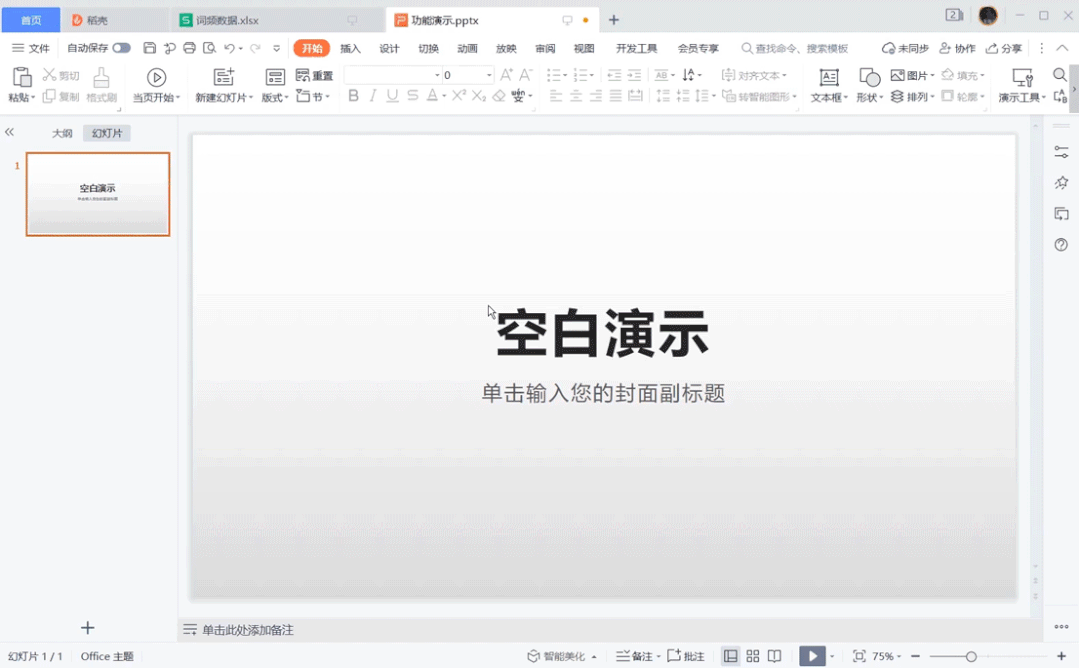Viewport: 1079px width, 668px height.
Task: Open the 75% zoom level dropdown
Action: [x=886, y=656]
